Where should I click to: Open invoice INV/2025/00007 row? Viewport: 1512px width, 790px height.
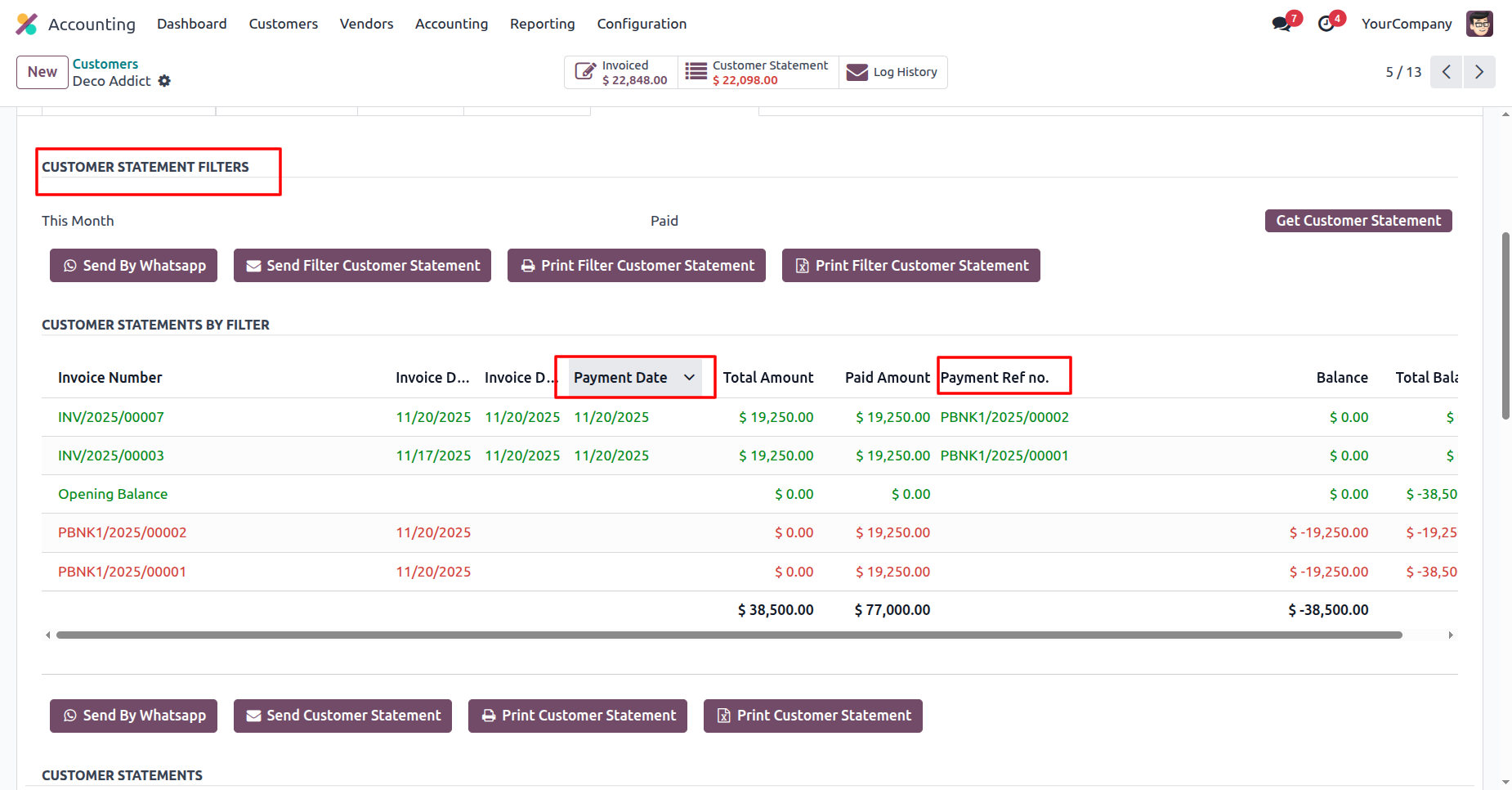coord(111,417)
